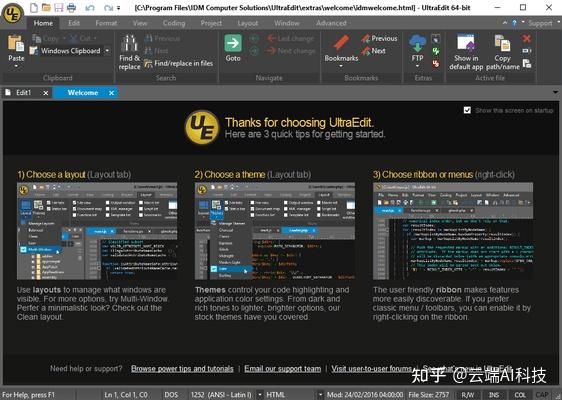Open a file via the folder icon
This screenshot has width=562, height=400.
[46, 8]
